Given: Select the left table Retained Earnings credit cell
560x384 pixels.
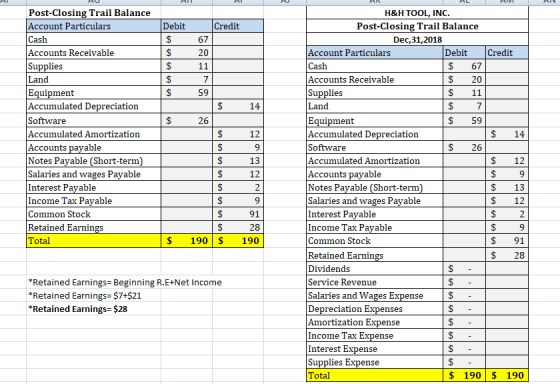Looking at the screenshot, I should tap(238, 227).
